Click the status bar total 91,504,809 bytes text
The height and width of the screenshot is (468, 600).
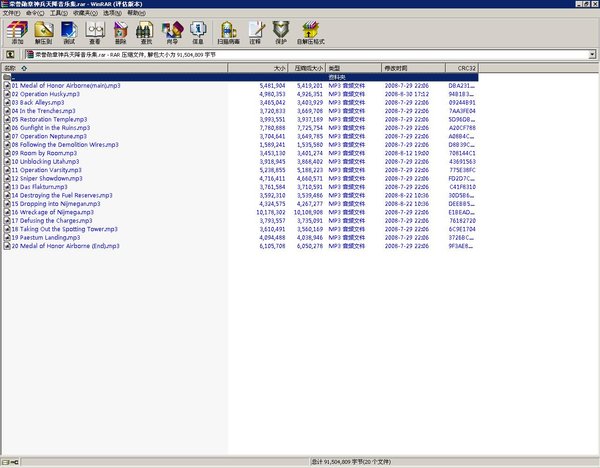(351, 462)
